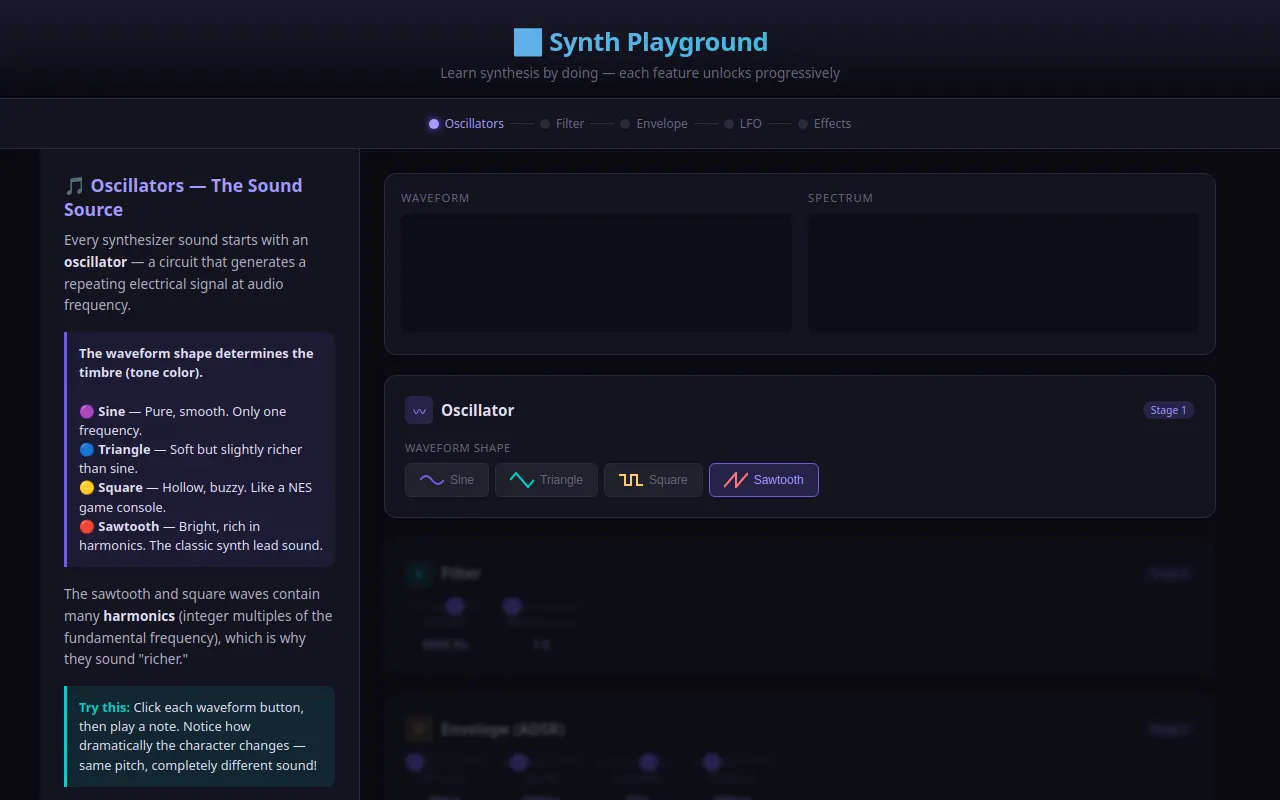Click the 'SPECTRUM' display label

point(840,198)
